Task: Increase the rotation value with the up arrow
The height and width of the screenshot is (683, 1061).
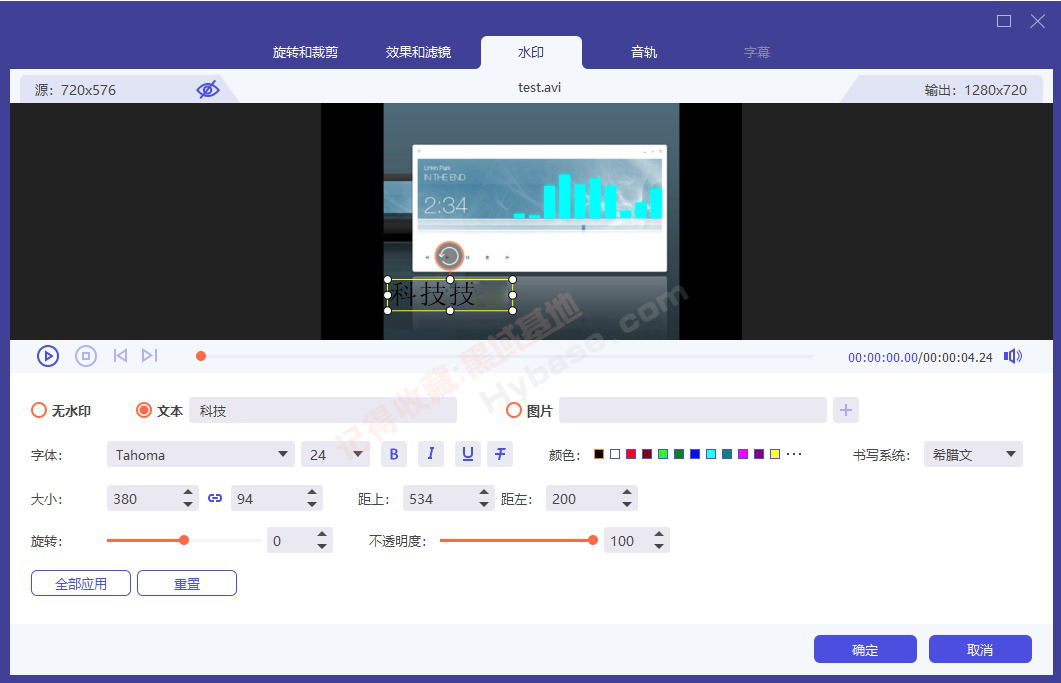Action: 322,534
